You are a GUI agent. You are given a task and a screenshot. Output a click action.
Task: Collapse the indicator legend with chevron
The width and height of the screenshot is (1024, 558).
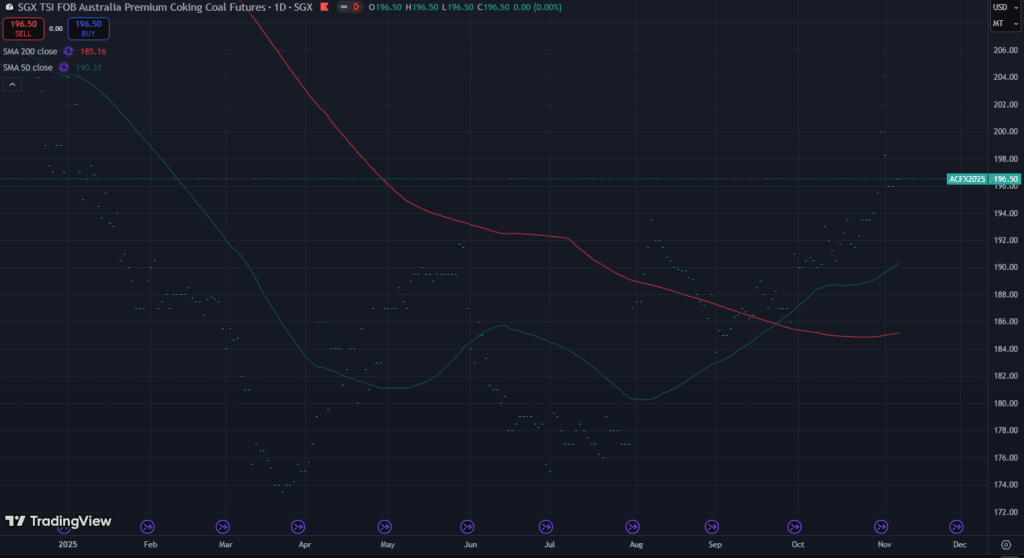point(12,85)
